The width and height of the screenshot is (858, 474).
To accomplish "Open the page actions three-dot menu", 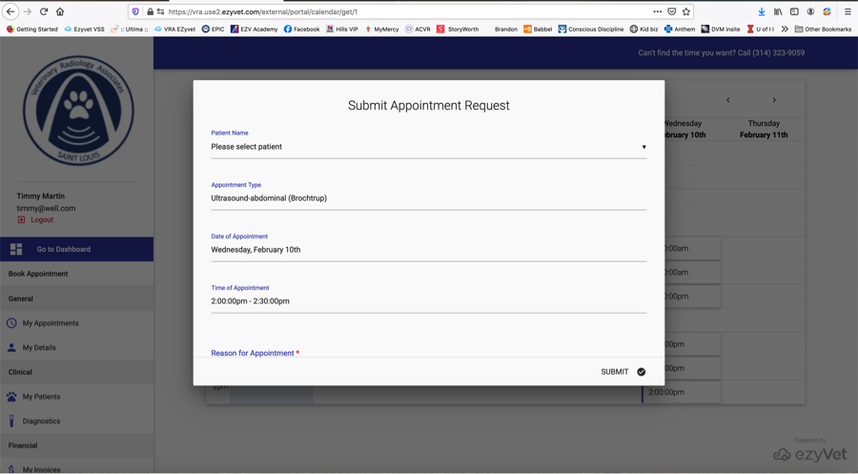I will (657, 12).
